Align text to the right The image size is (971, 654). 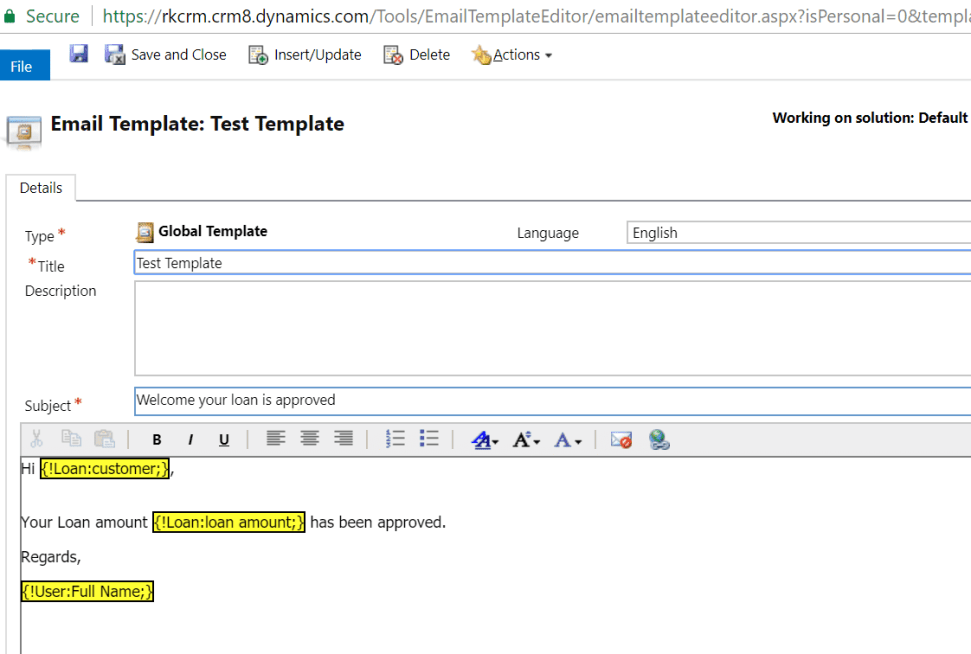tap(344, 439)
